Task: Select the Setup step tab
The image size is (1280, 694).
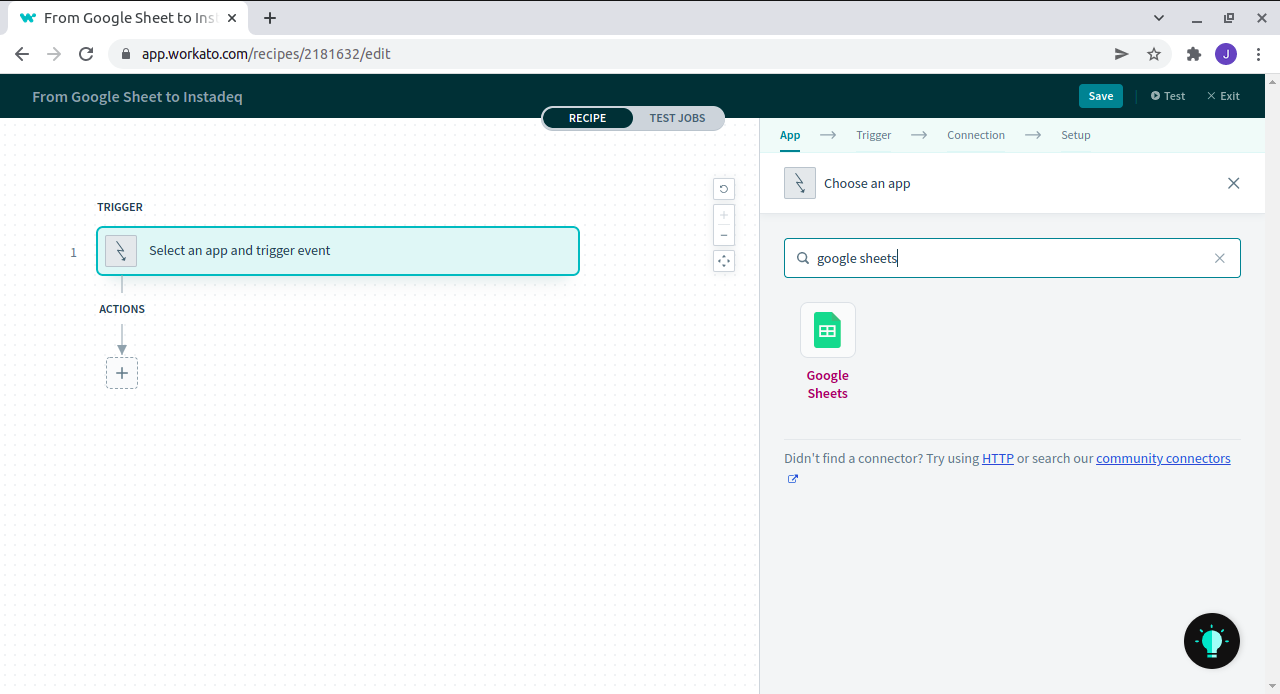Action: pyautogui.click(x=1076, y=135)
